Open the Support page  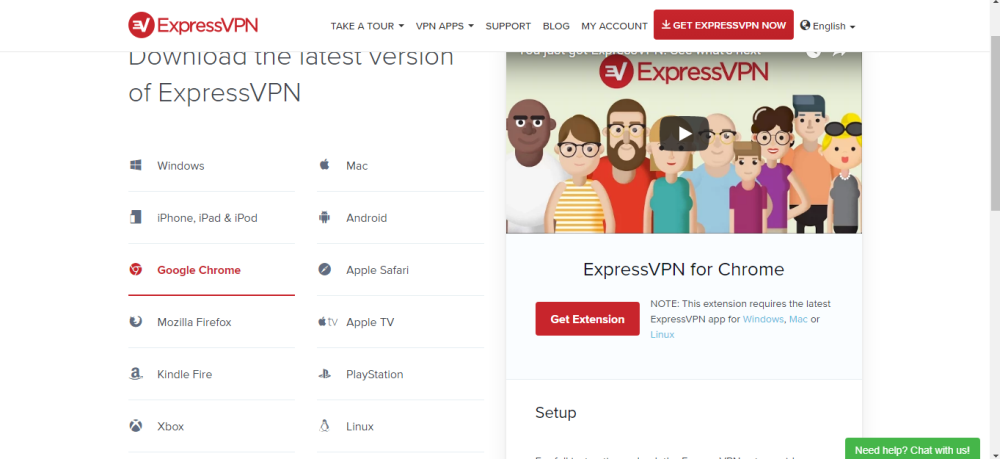click(x=508, y=26)
